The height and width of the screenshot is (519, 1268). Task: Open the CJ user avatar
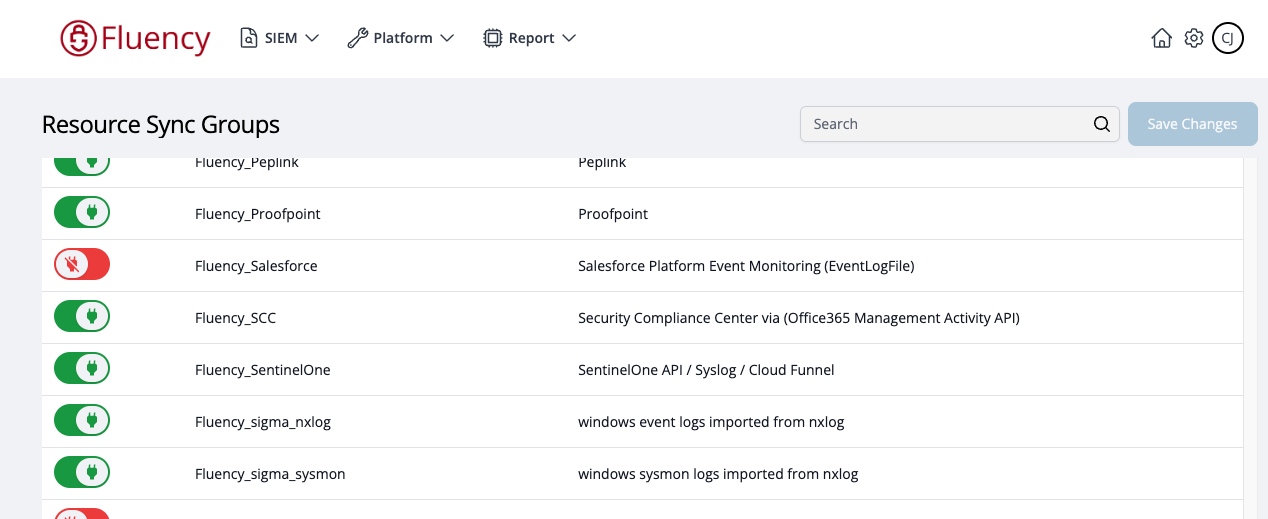(x=1228, y=38)
